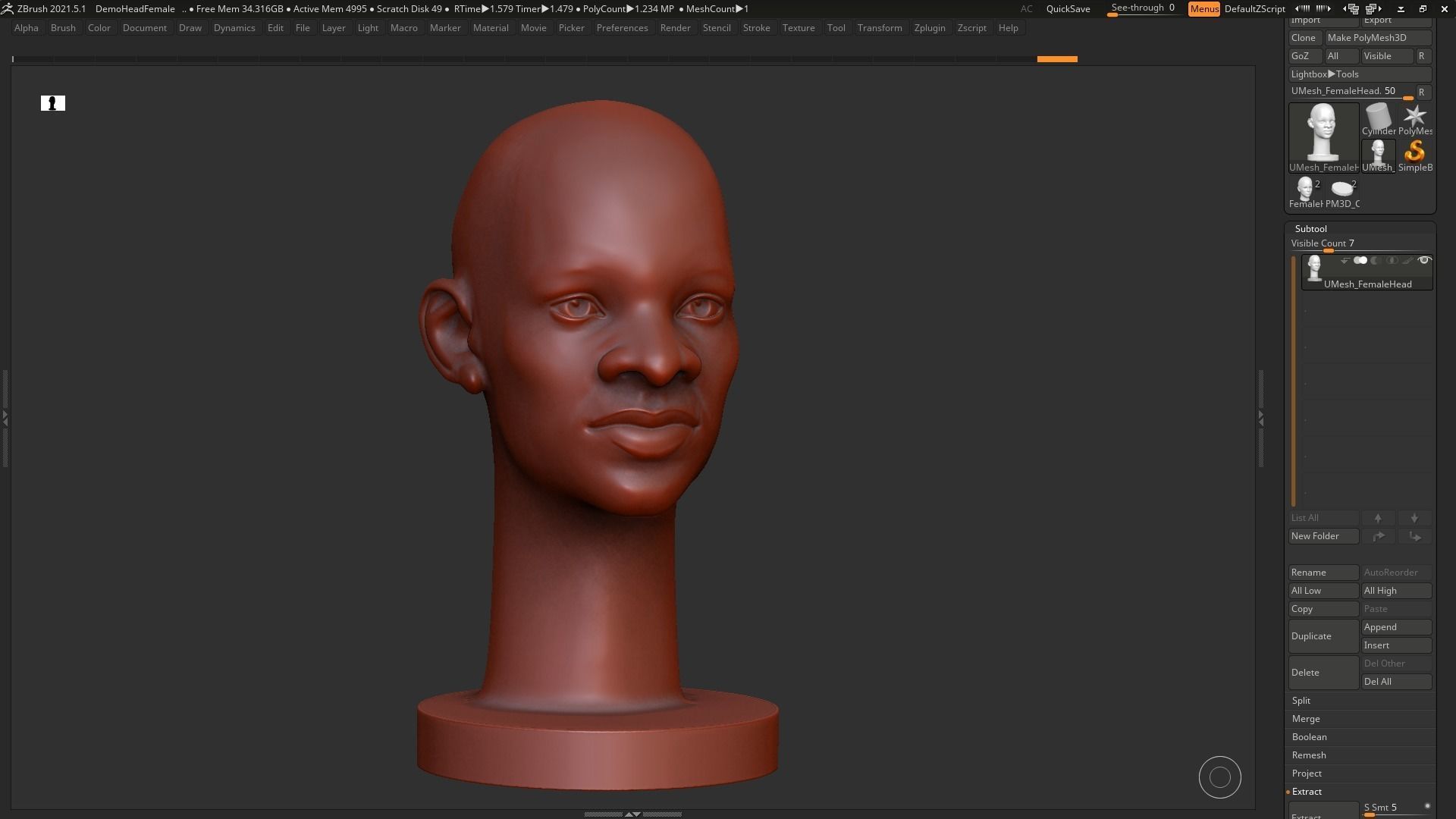
Task: Choose the FemaleHead tool with count 2
Action: point(1305,192)
